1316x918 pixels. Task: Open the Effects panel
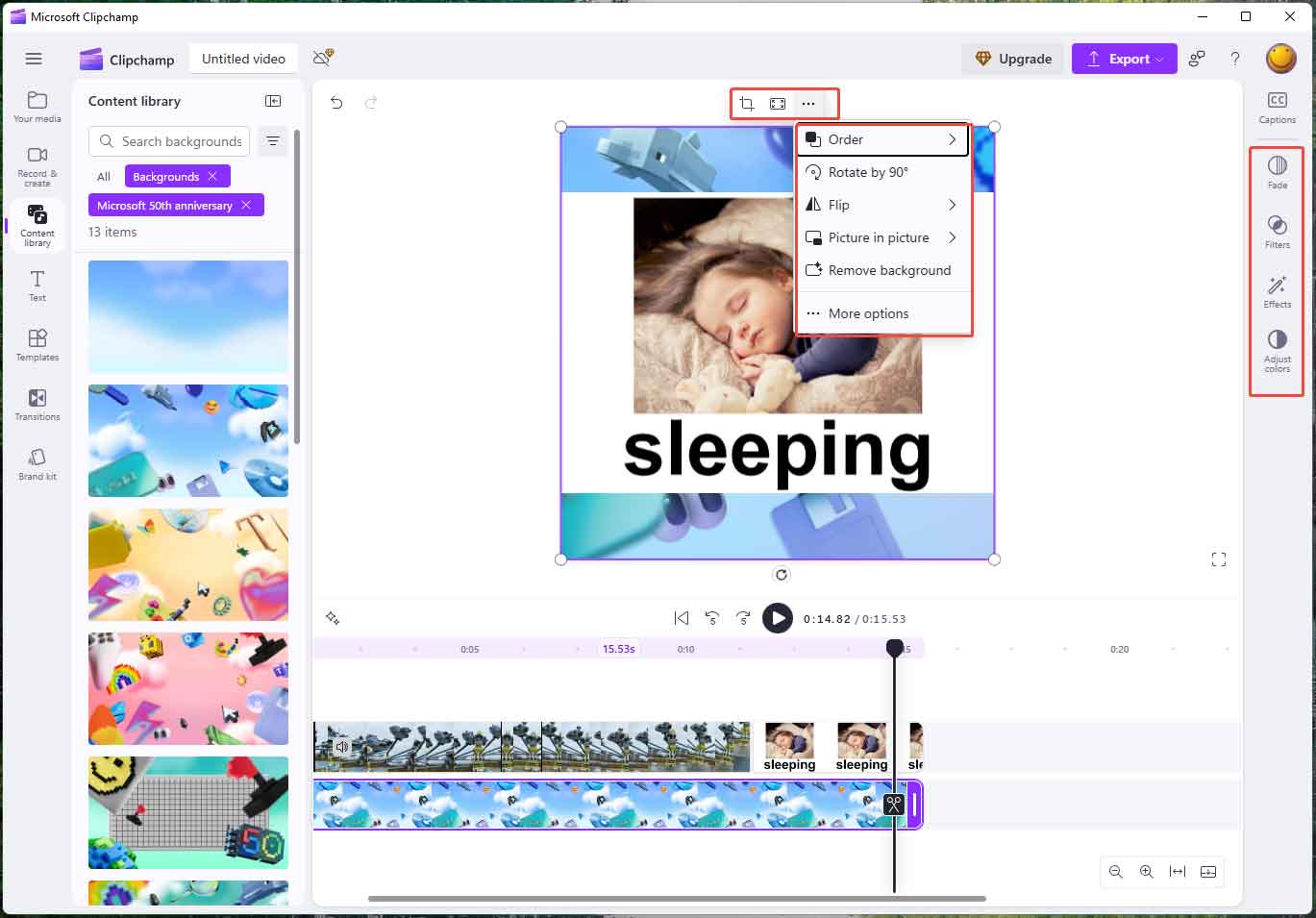1277,290
